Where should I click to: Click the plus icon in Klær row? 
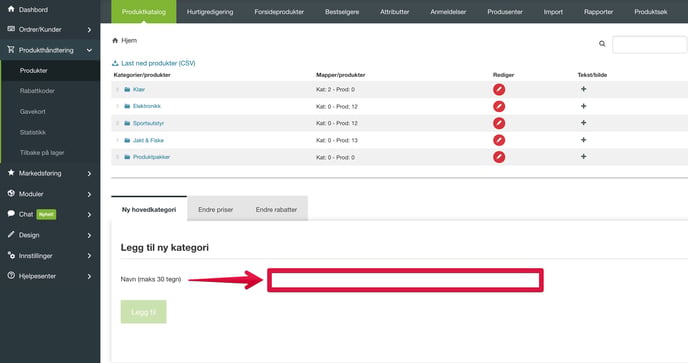pyautogui.click(x=583, y=89)
